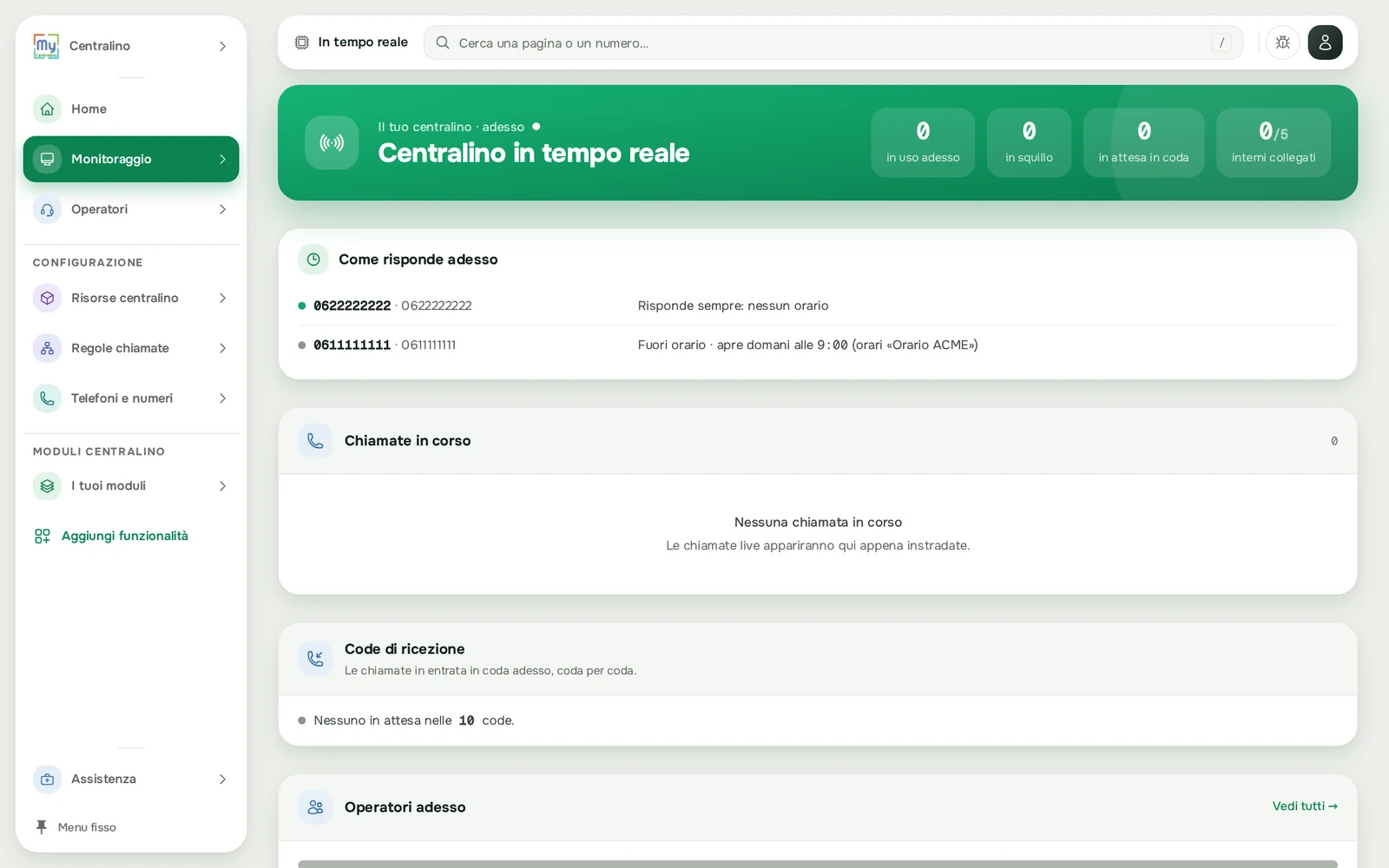Click number 0611111111 row
This screenshot has width=1389, height=868.
[818, 345]
